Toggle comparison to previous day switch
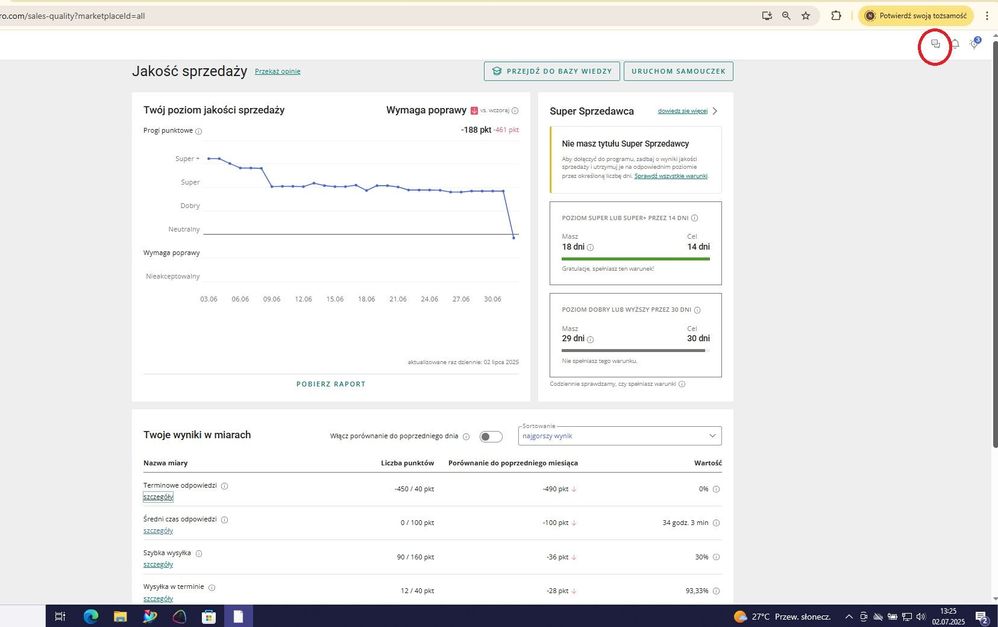998x627 pixels. pyautogui.click(x=490, y=436)
